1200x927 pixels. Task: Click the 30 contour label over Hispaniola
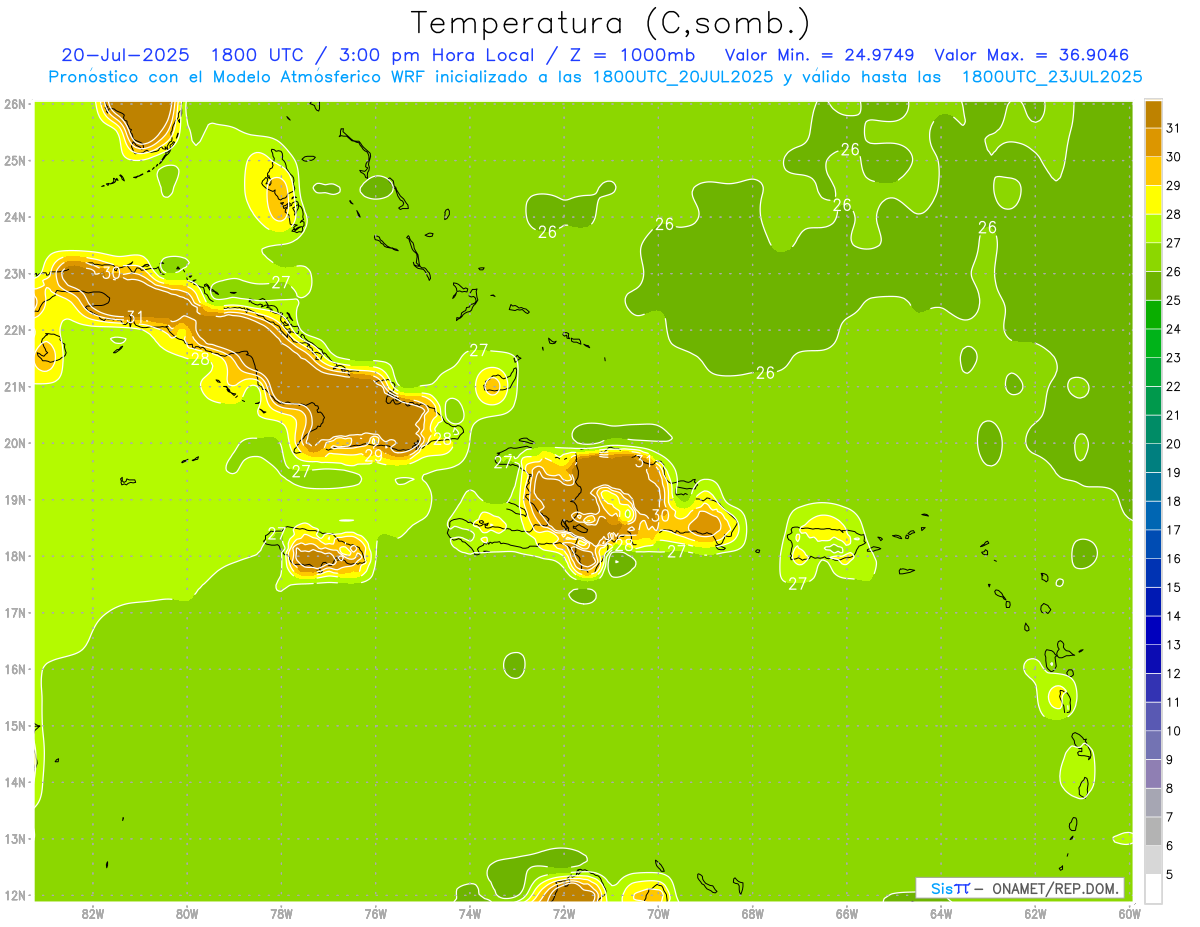(660, 516)
